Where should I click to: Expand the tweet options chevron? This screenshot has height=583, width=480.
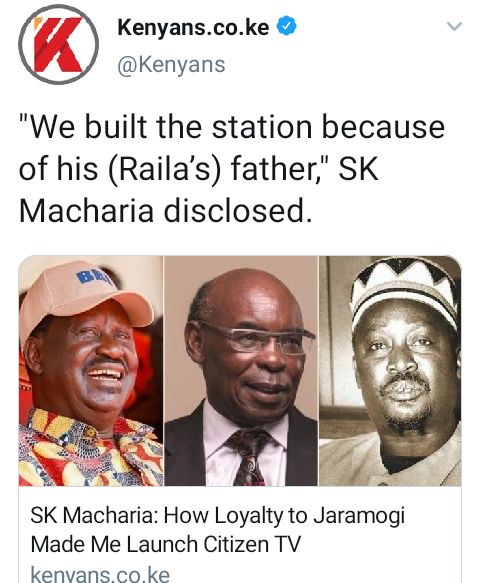click(454, 26)
